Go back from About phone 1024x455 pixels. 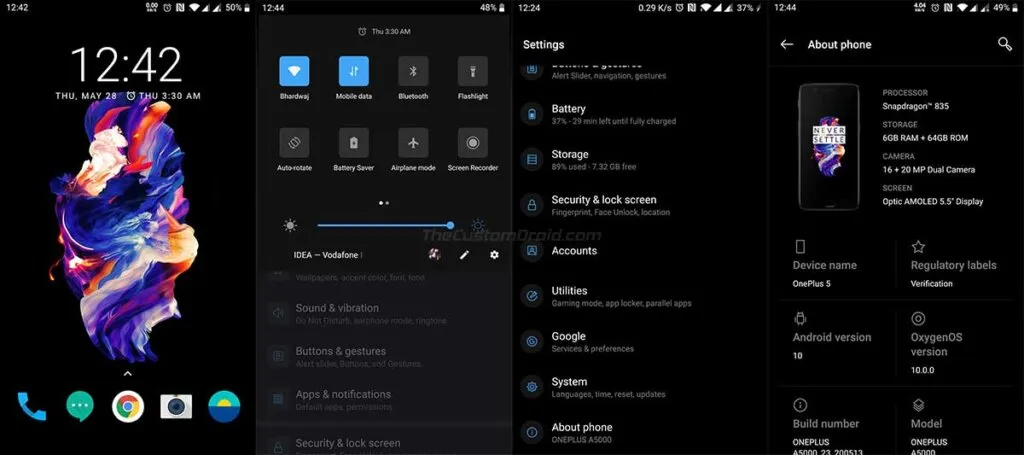[x=787, y=44]
